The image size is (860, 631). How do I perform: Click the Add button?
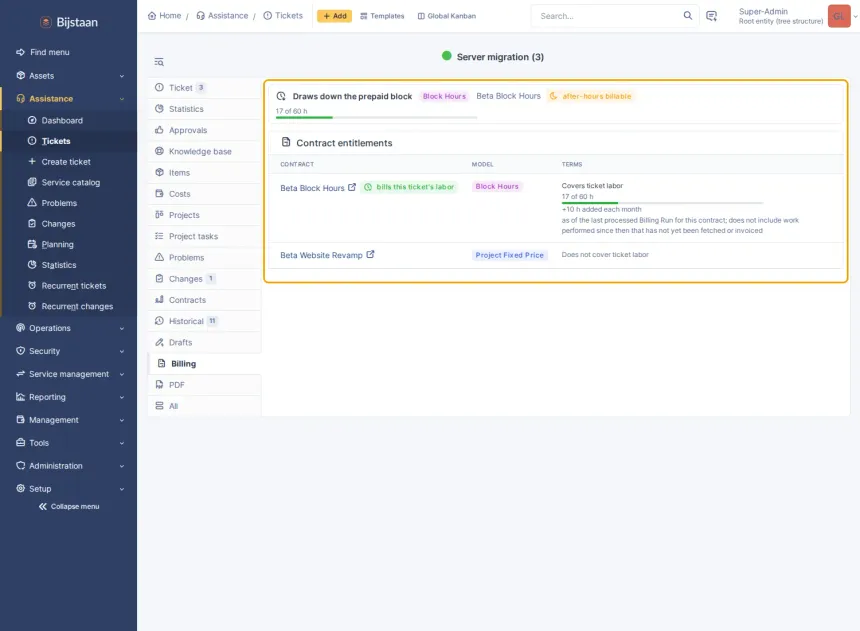point(335,16)
